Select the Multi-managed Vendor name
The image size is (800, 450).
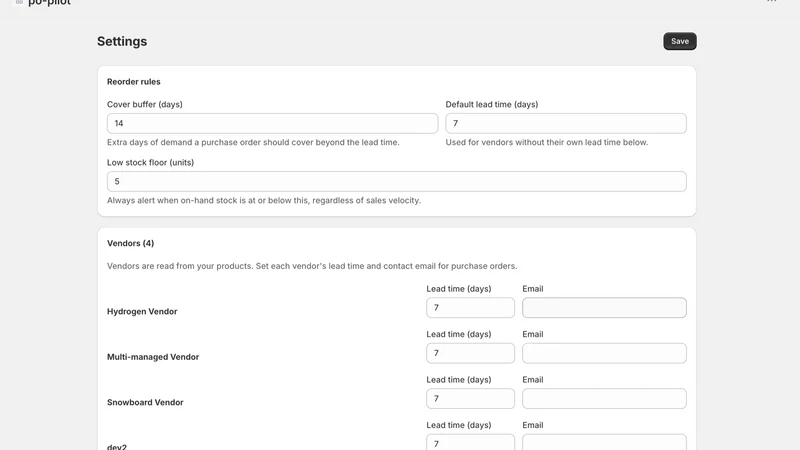click(x=153, y=357)
